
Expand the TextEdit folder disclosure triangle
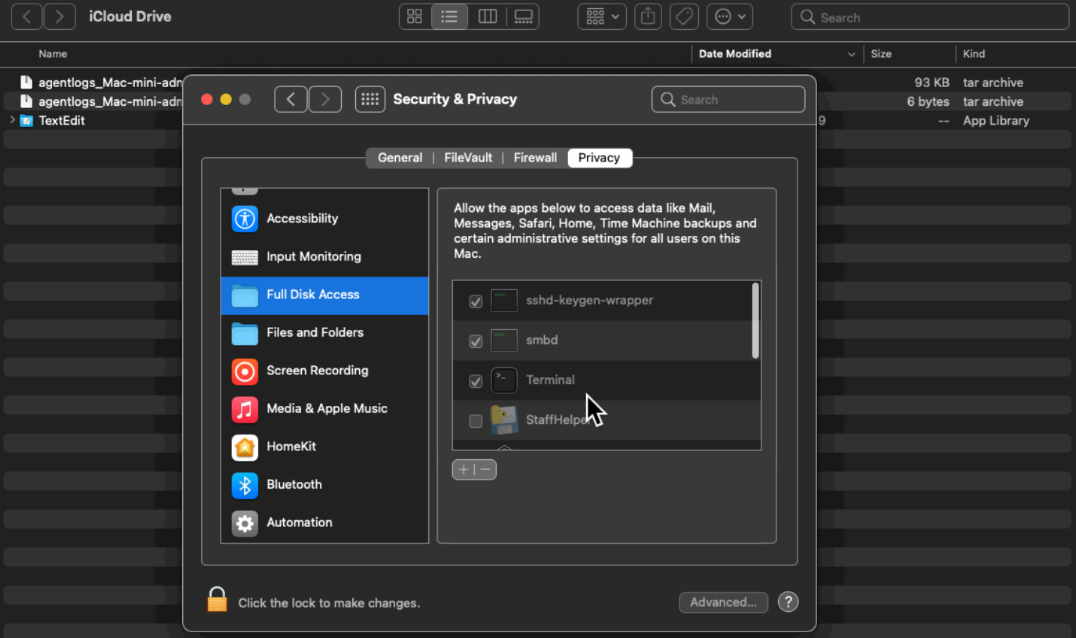pyautogui.click(x=12, y=120)
